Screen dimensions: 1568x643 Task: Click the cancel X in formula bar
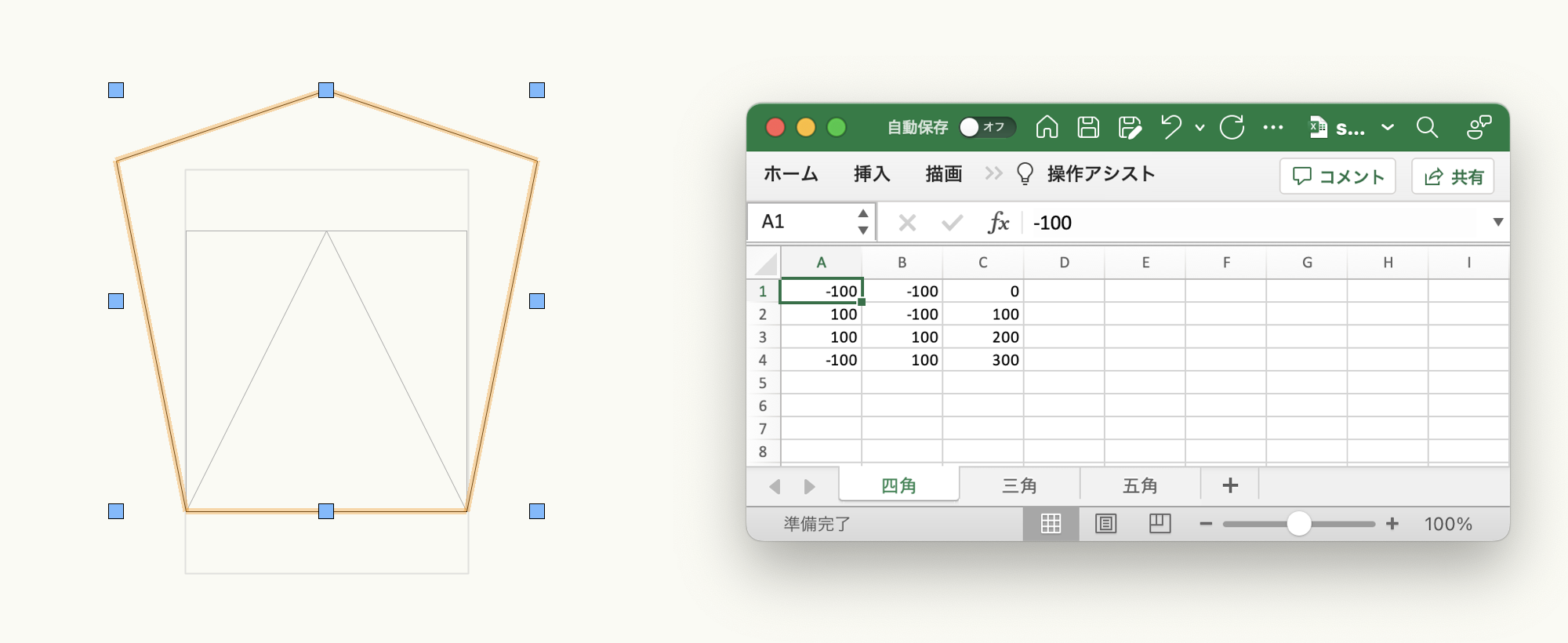pos(907,223)
